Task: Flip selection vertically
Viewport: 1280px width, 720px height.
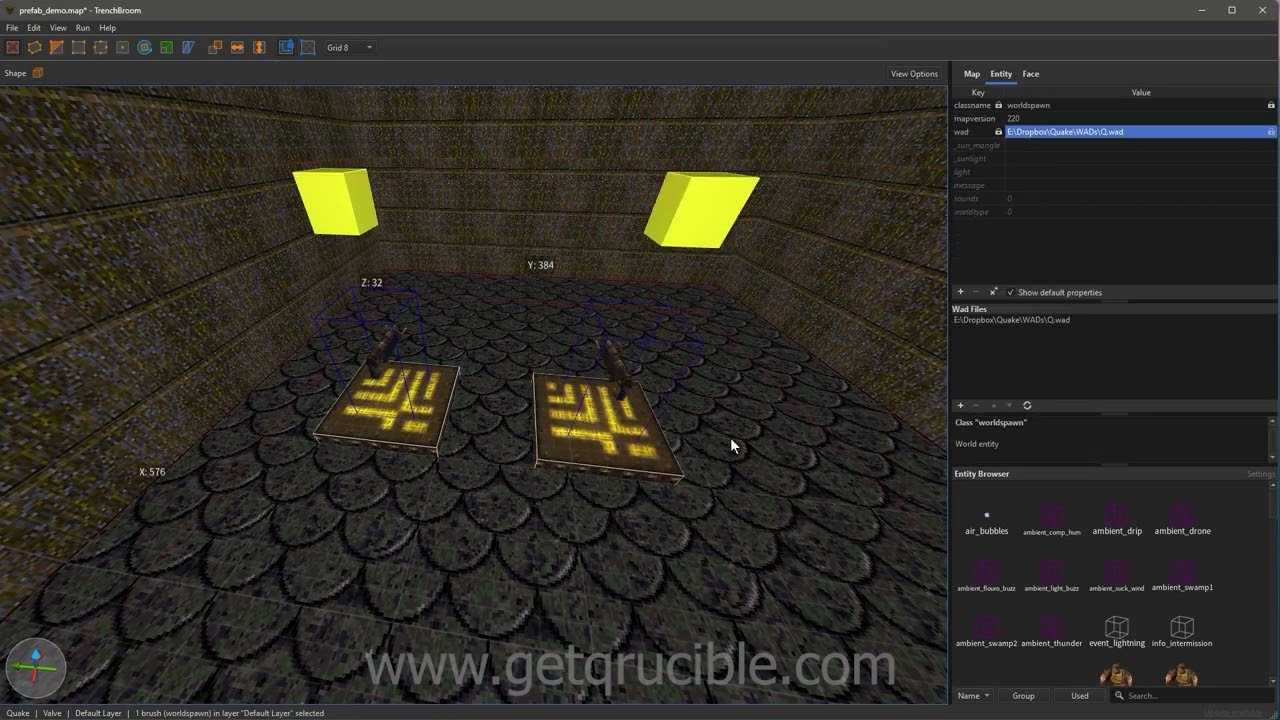Action: (259, 47)
